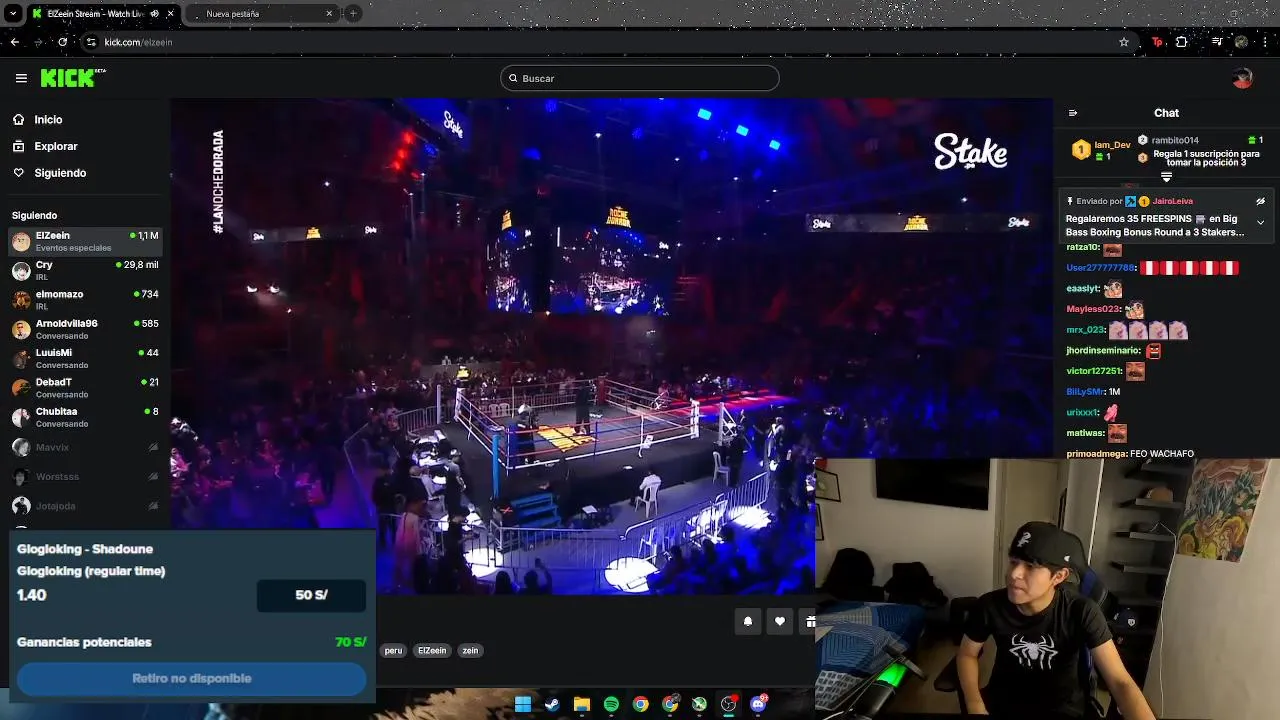The width and height of the screenshot is (1280, 720).
Task: Open the Chrome three-dot menu
Action: [1265, 42]
